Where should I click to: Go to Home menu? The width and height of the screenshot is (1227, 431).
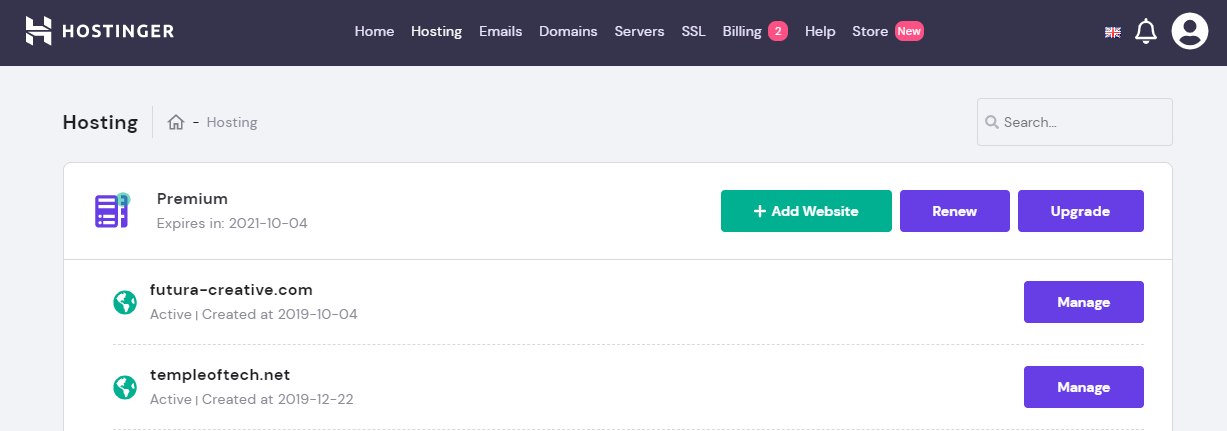(x=374, y=31)
